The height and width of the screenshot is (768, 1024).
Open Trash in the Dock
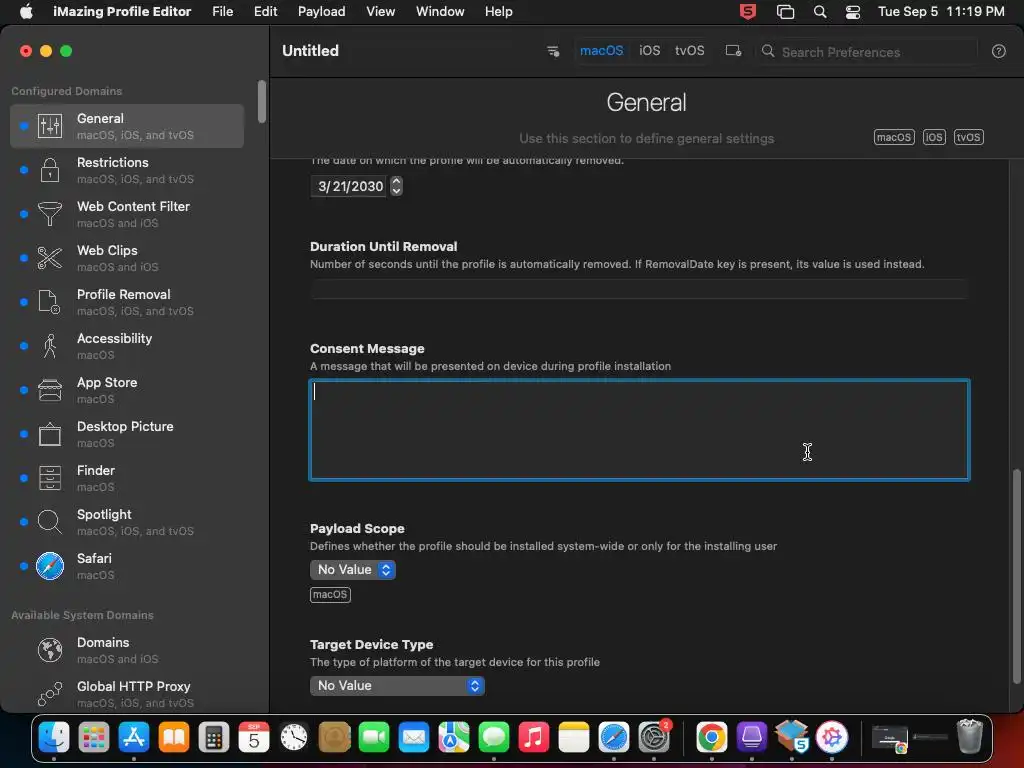click(969, 737)
